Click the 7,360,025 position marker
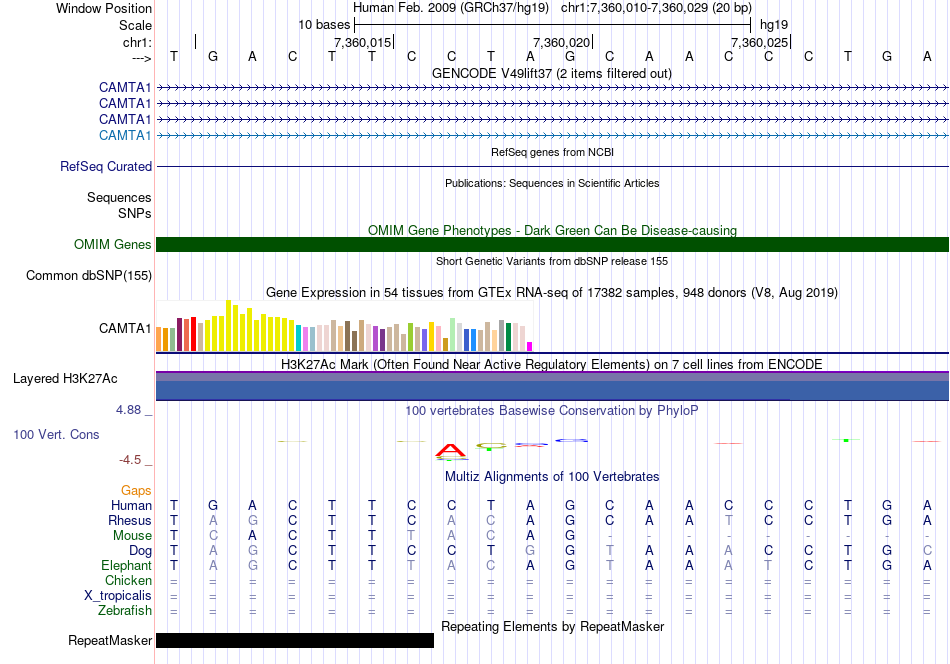Image resolution: width=950 pixels, height=664 pixels. click(x=760, y=42)
